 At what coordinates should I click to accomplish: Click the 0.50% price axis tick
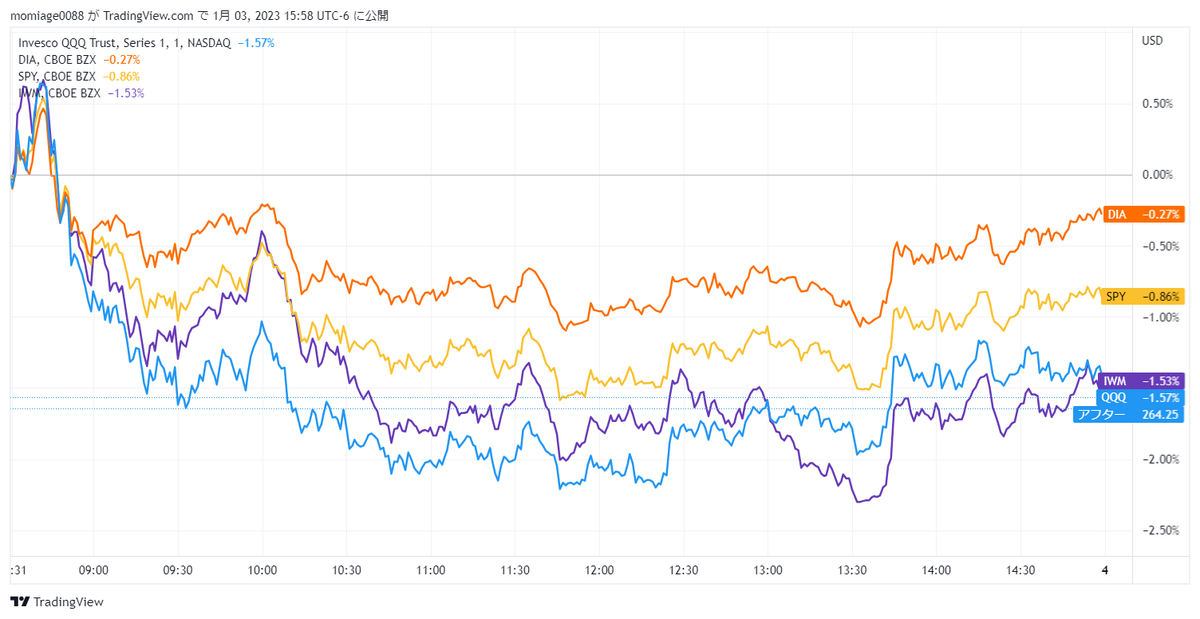click(1157, 104)
